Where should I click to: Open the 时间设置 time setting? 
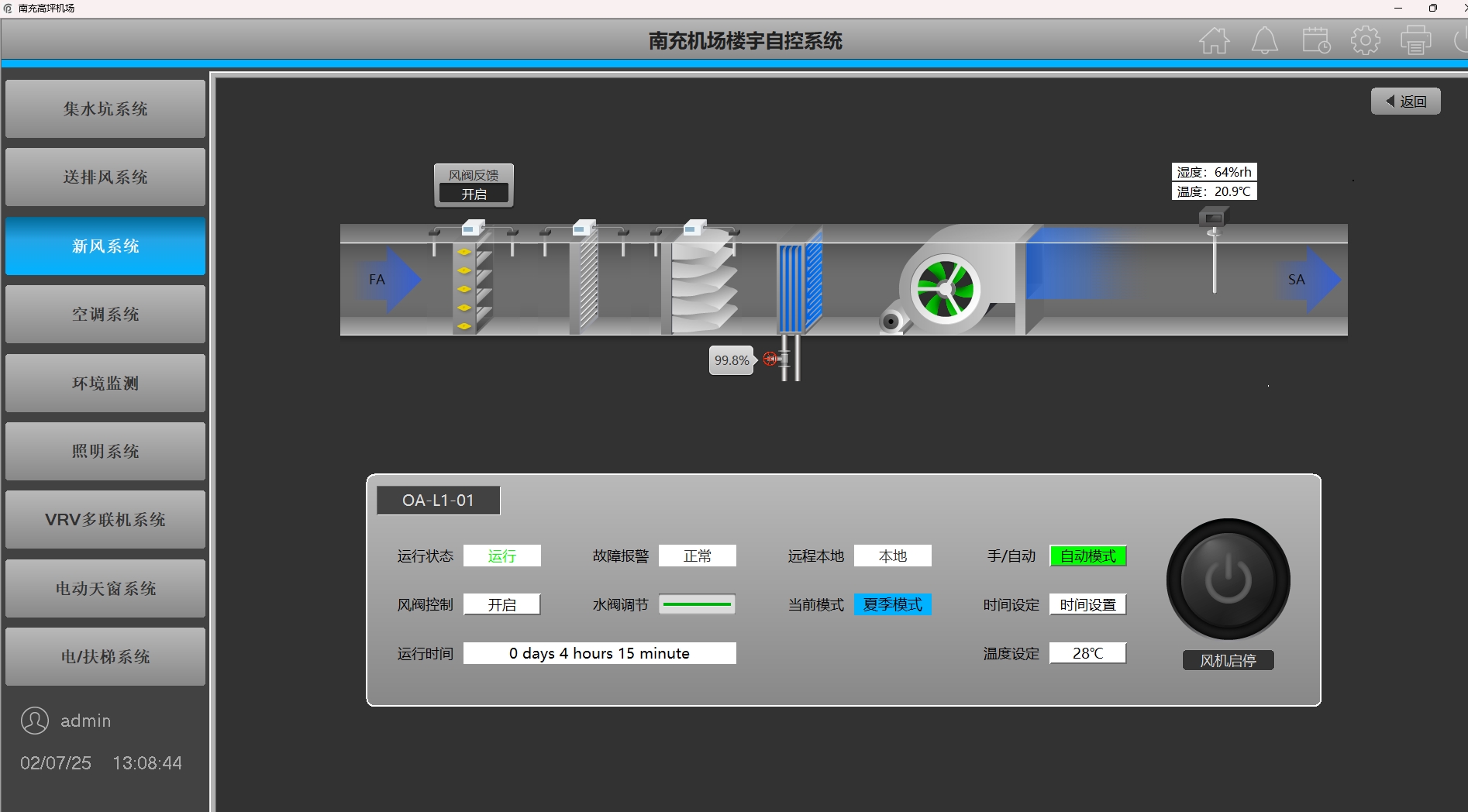pos(1087,605)
